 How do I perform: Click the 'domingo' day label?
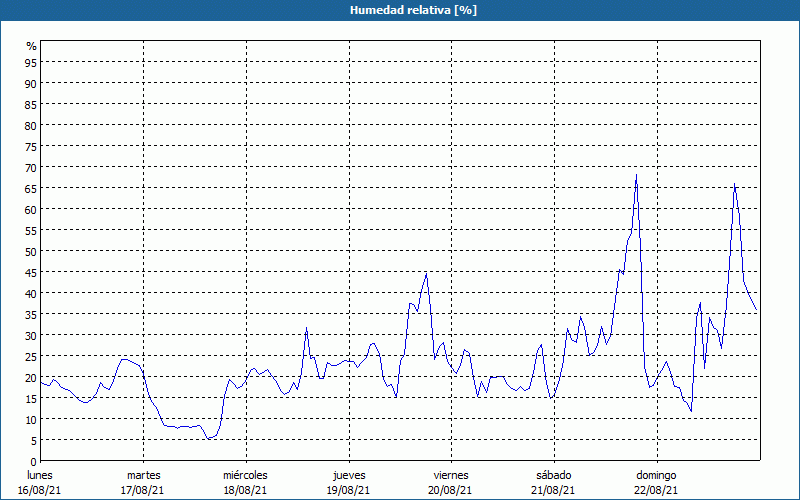656,475
